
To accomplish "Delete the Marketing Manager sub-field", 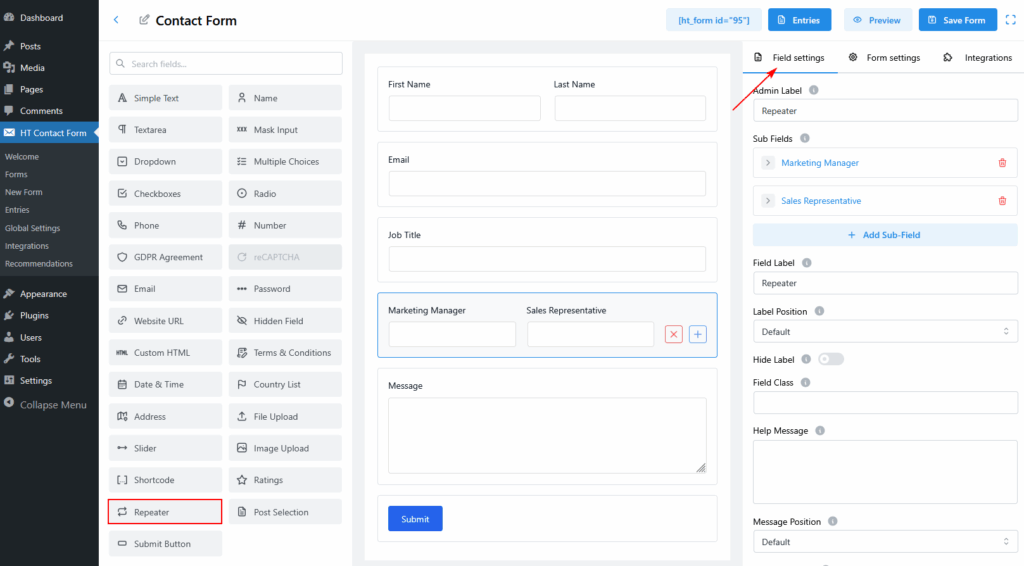I will (1002, 163).
